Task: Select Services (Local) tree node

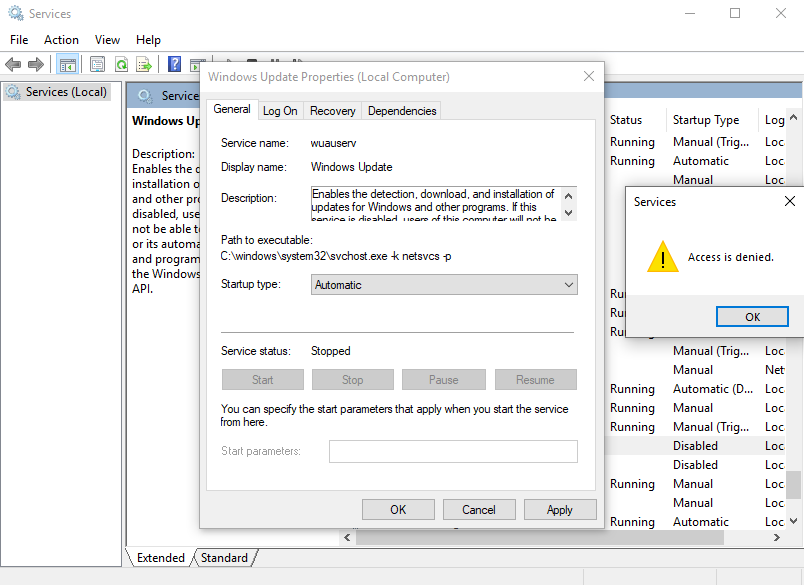Action: click(x=57, y=92)
